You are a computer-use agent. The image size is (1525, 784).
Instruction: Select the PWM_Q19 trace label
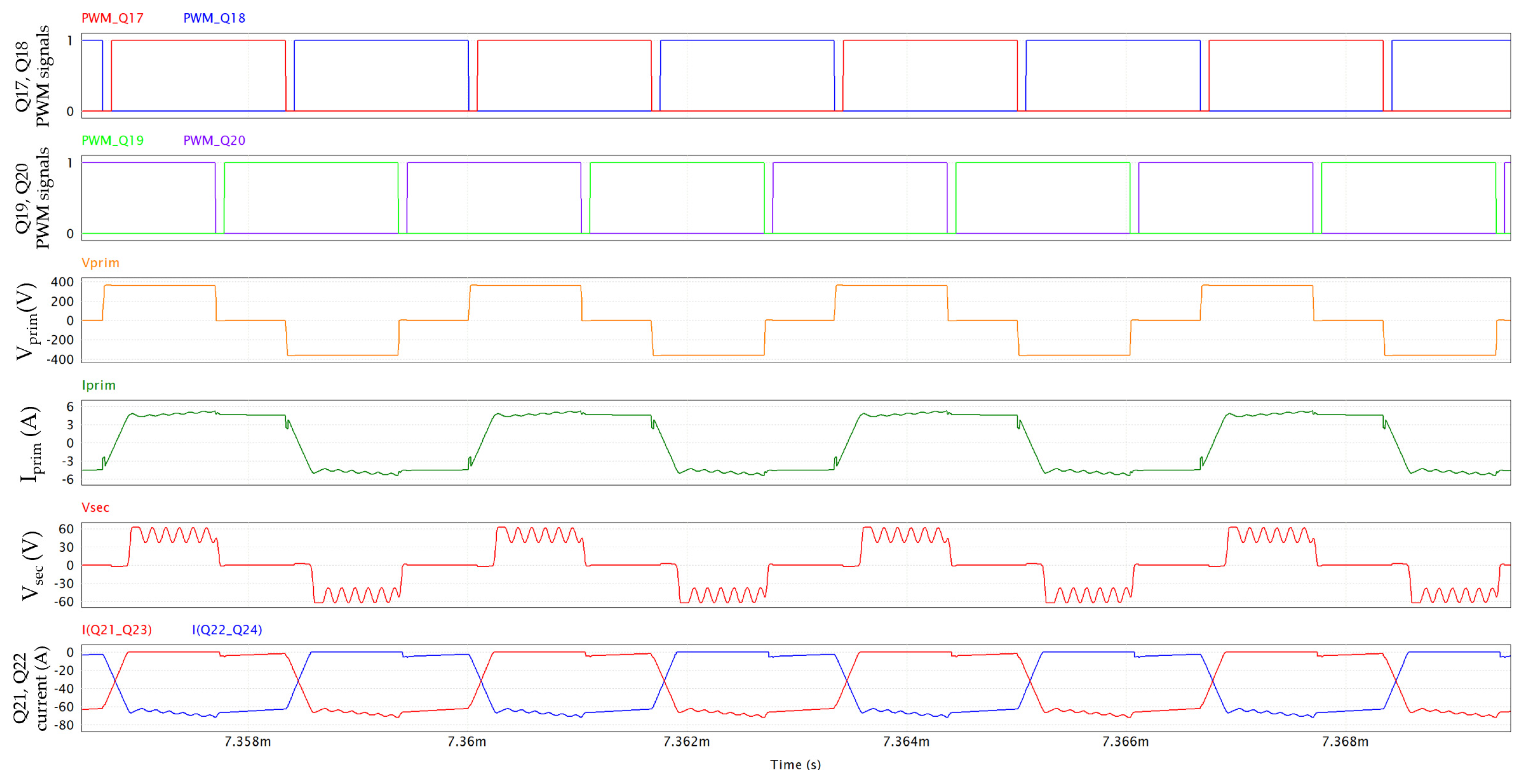pos(113,141)
